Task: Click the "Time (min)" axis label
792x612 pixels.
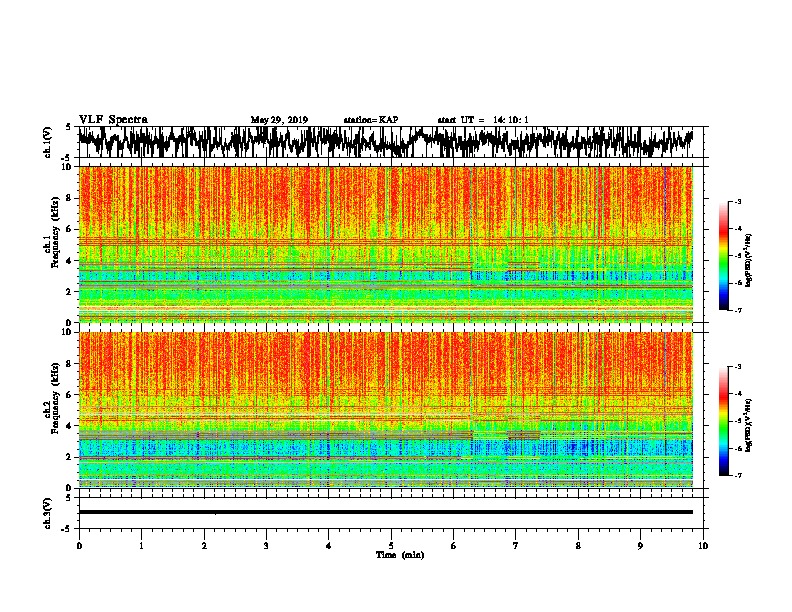Action: [400, 555]
